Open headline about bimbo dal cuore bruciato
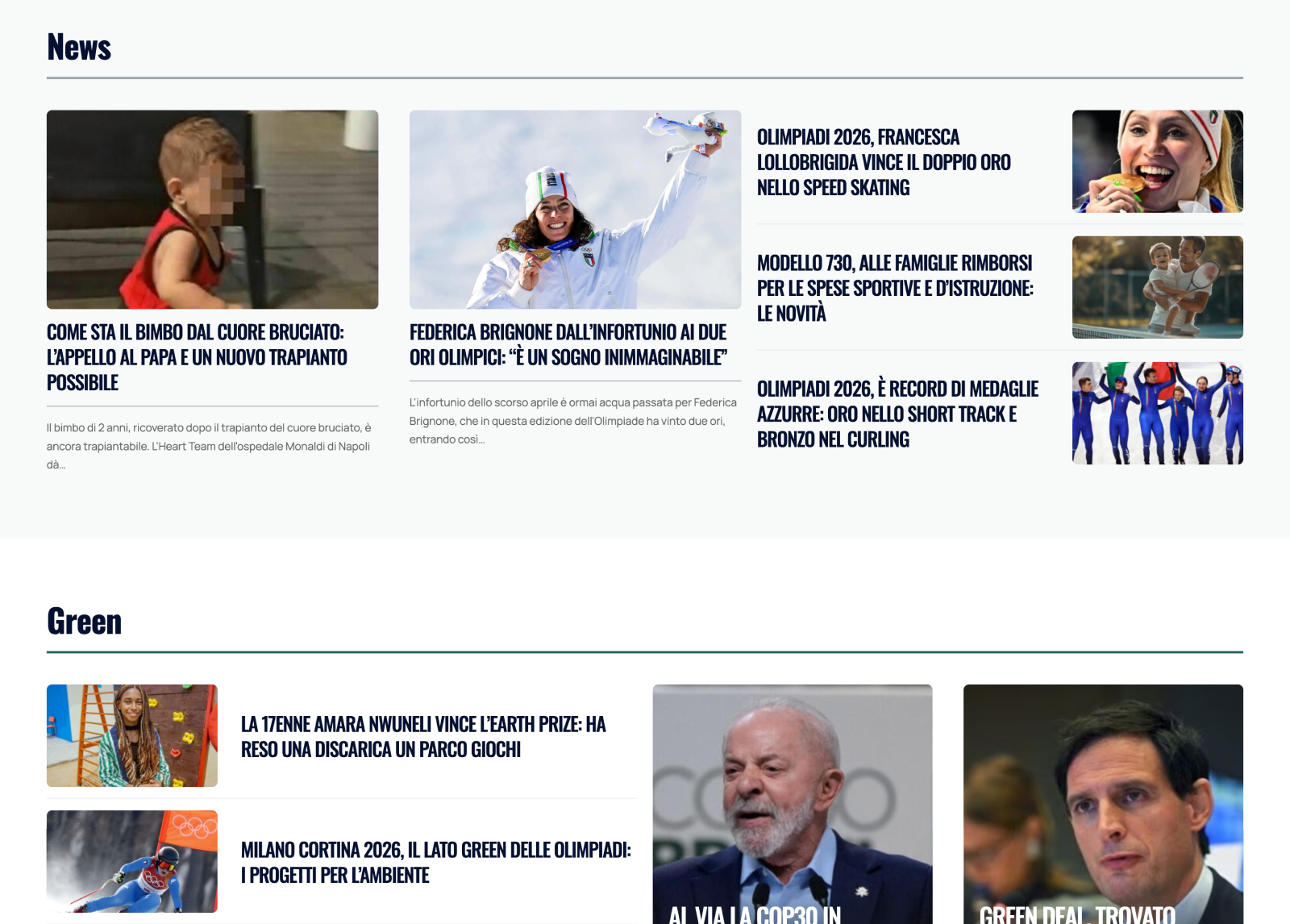The width and height of the screenshot is (1290, 924). tap(197, 357)
